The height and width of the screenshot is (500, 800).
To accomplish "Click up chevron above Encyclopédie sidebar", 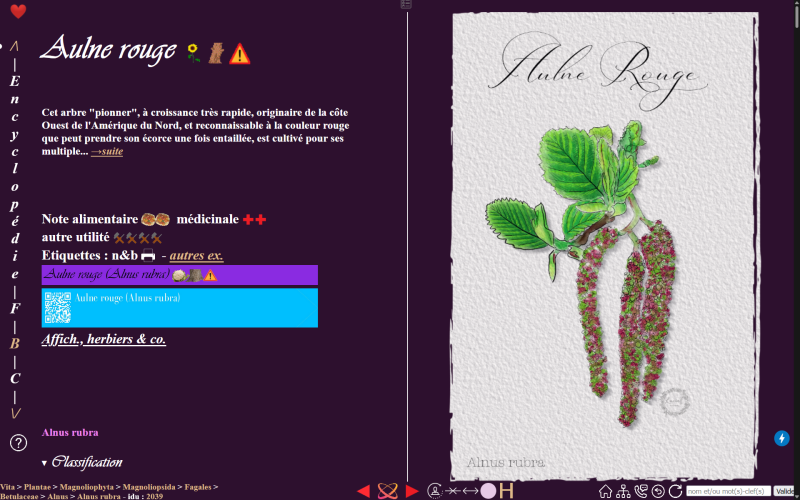I will tap(14, 46).
